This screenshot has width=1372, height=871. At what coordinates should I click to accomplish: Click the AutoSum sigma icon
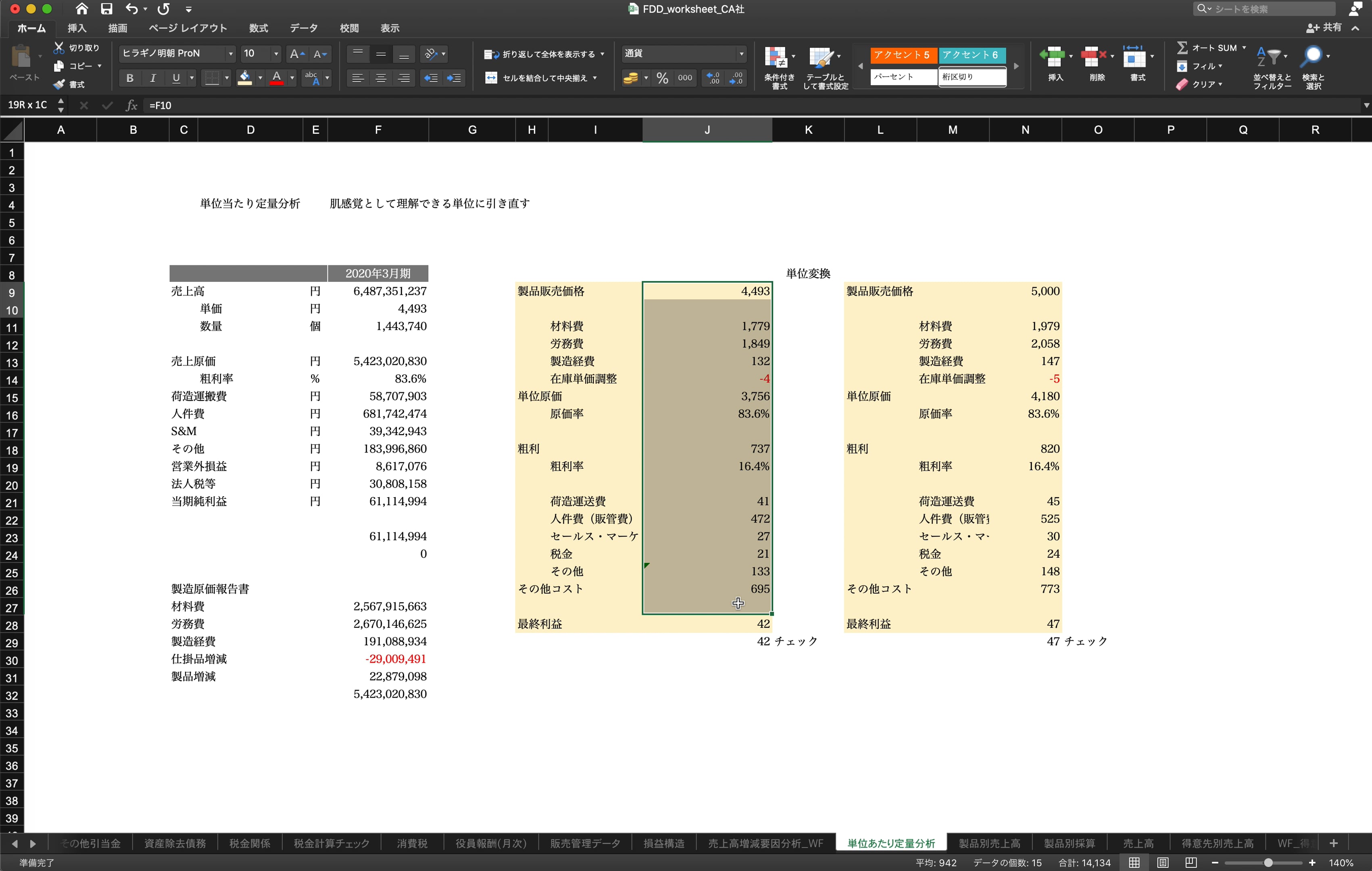[x=1182, y=48]
